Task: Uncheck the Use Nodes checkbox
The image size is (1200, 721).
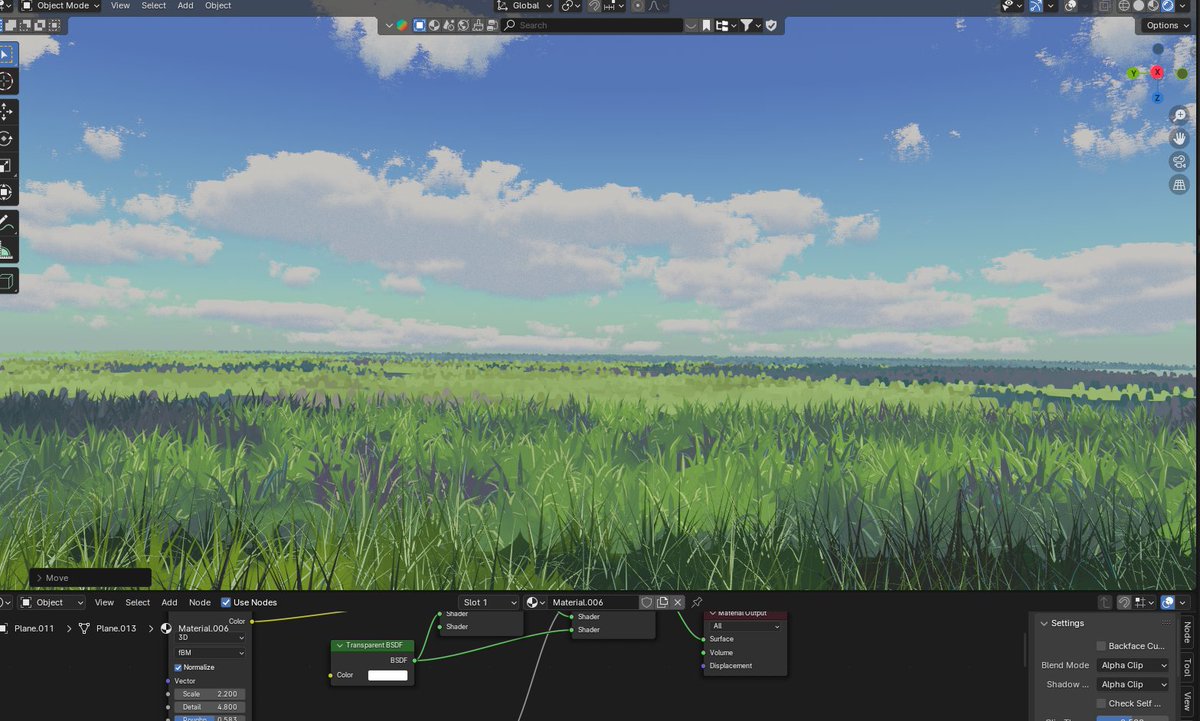Action: coord(225,602)
